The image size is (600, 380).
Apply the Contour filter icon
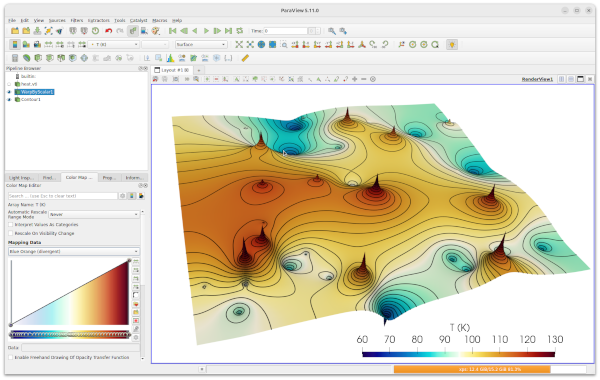(26, 58)
